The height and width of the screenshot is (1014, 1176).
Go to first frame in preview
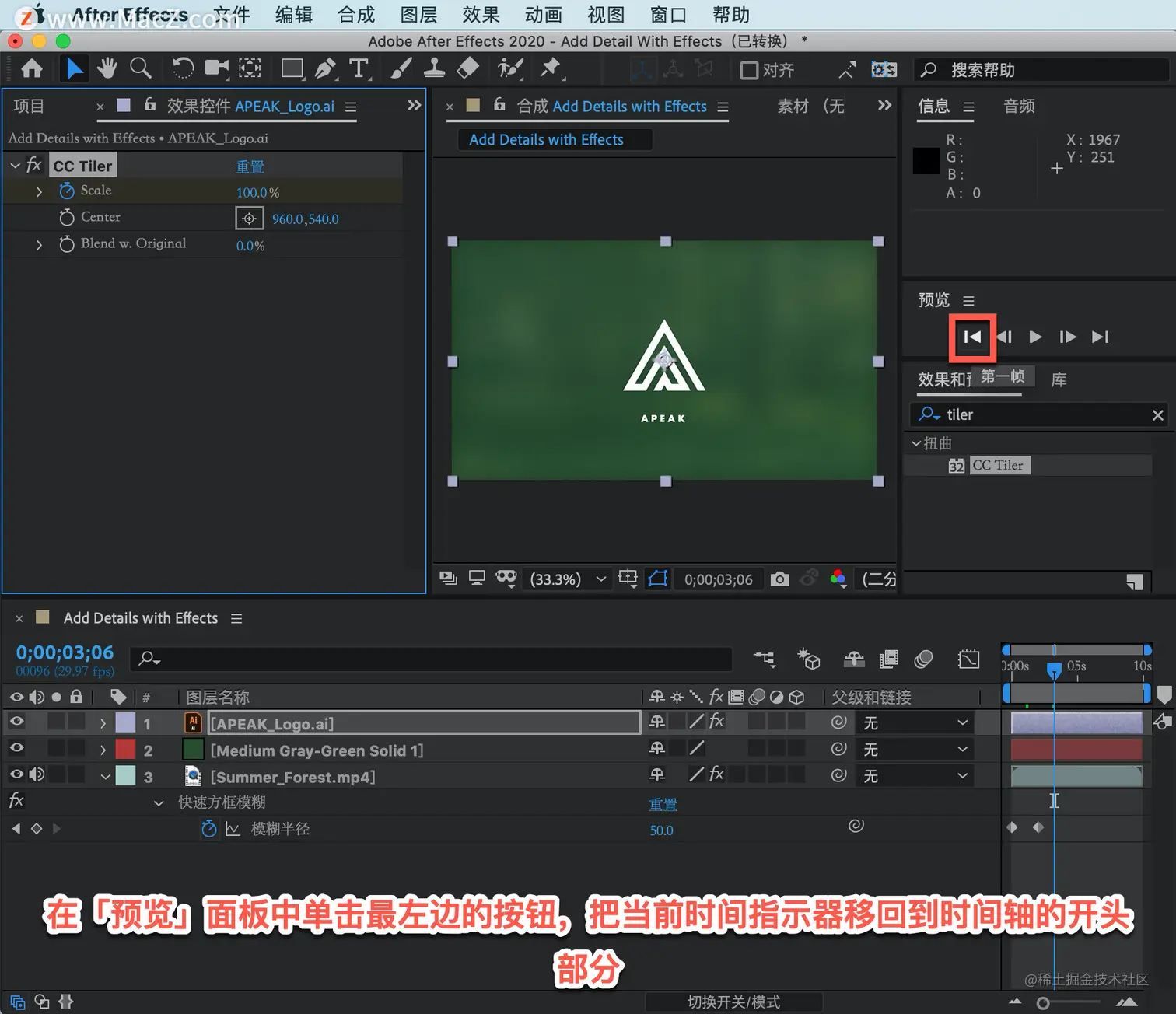click(972, 337)
